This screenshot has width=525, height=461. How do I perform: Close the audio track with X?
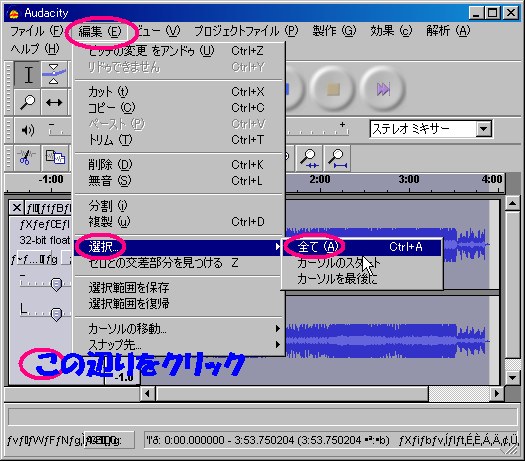pyautogui.click(x=16, y=208)
